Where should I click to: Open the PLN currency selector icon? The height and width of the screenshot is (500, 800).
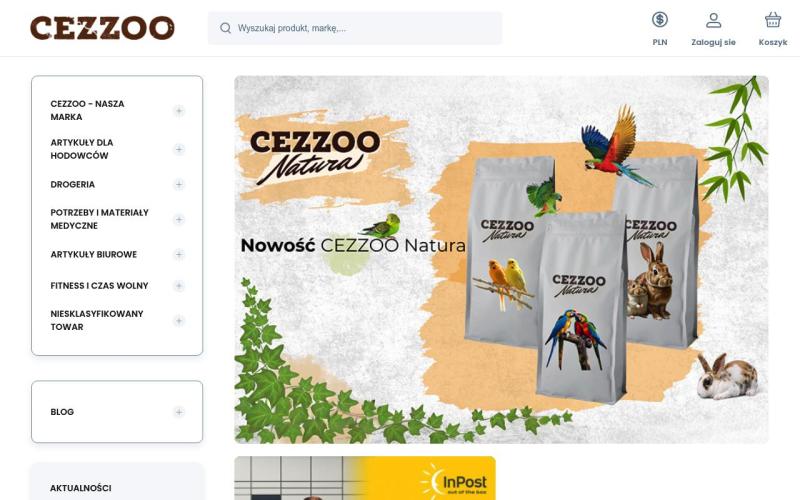tap(660, 20)
